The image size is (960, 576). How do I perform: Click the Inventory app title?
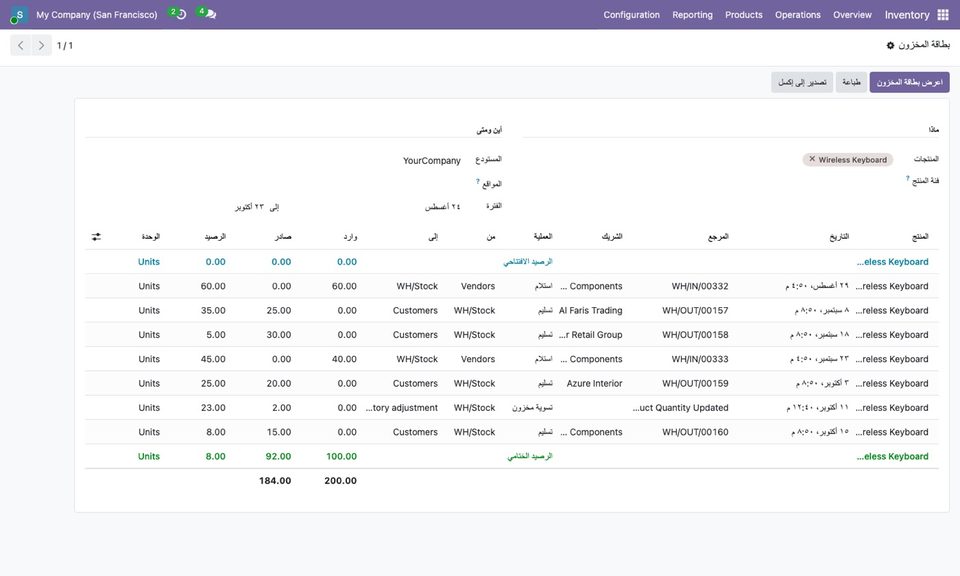point(907,15)
